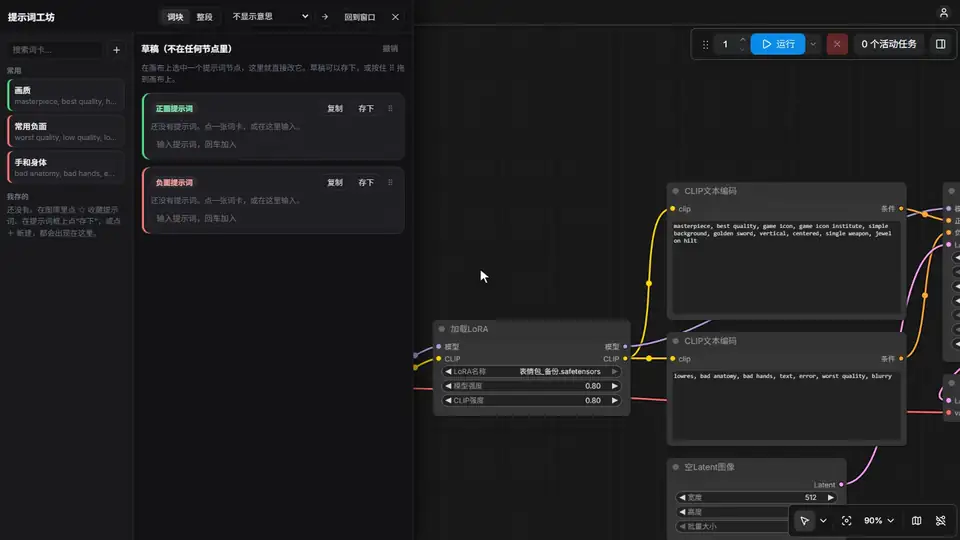Grab the drag handle on the 负面提示词 card
The height and width of the screenshot is (540, 960).
(x=390, y=182)
